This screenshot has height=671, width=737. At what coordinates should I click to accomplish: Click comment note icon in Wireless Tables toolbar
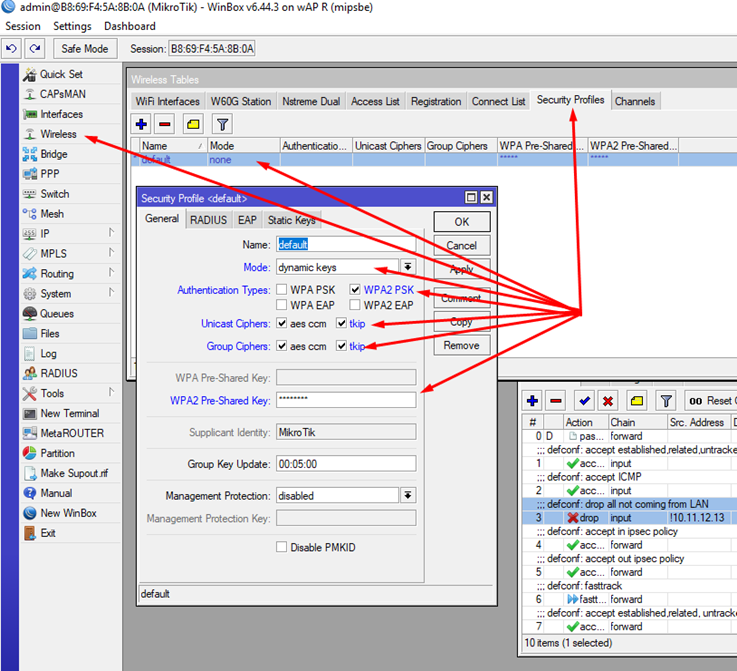pos(193,125)
